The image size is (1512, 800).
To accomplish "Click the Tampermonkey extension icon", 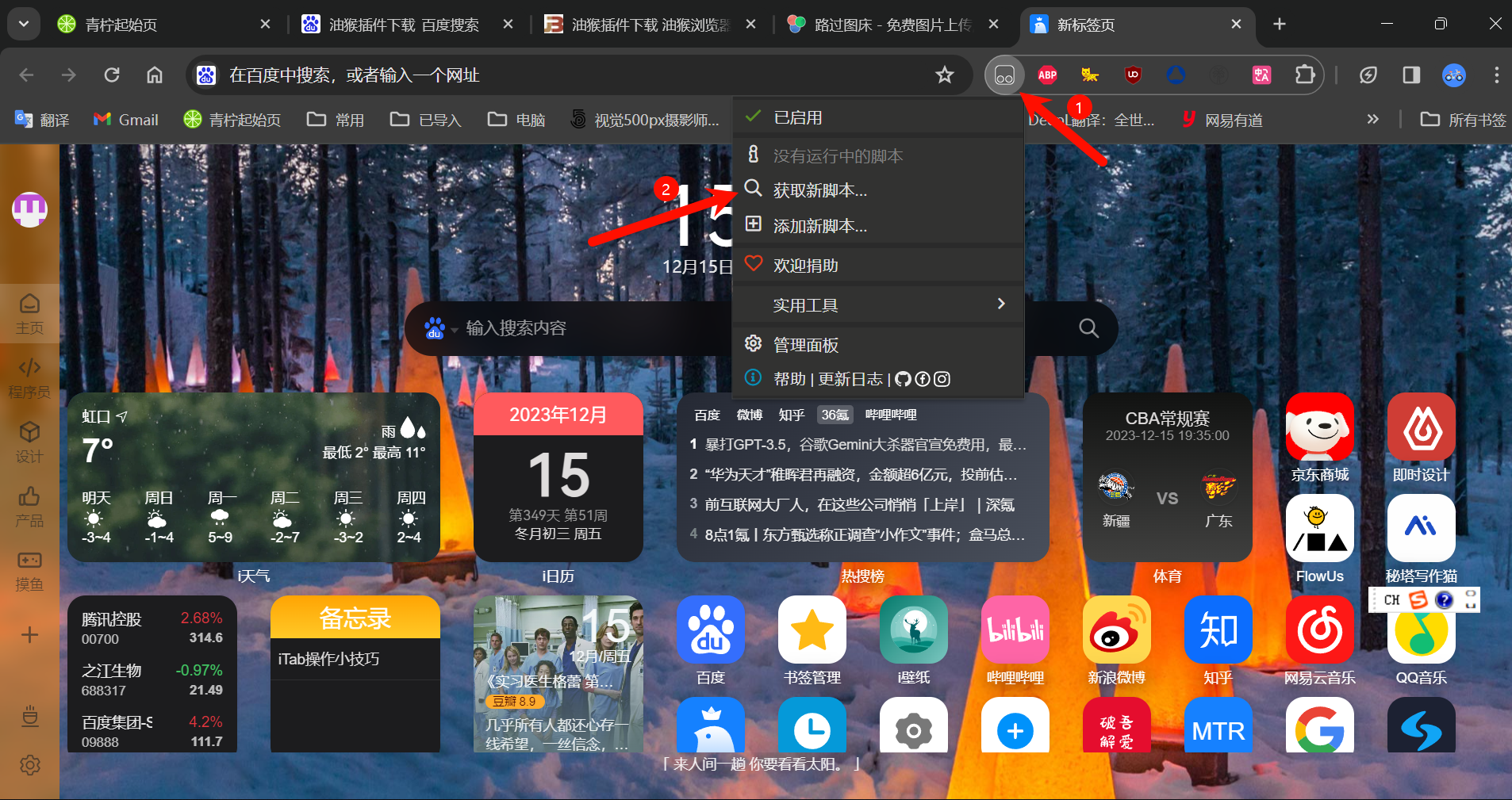I will pos(1004,75).
